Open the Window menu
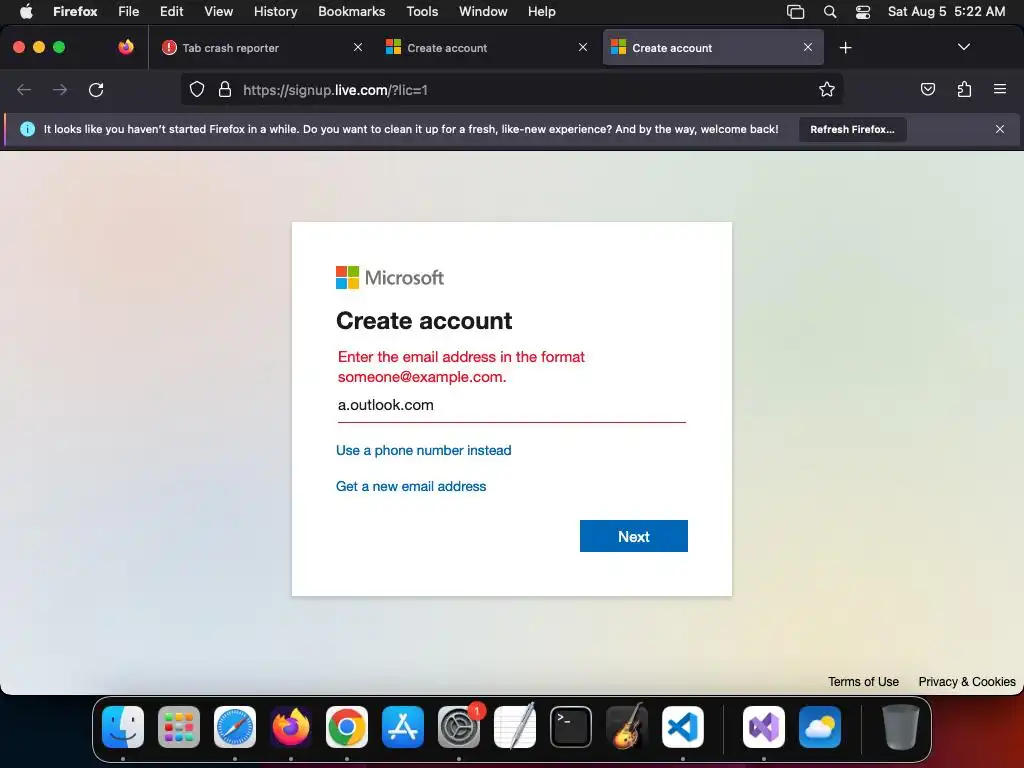Viewport: 1024px width, 768px height. [483, 12]
